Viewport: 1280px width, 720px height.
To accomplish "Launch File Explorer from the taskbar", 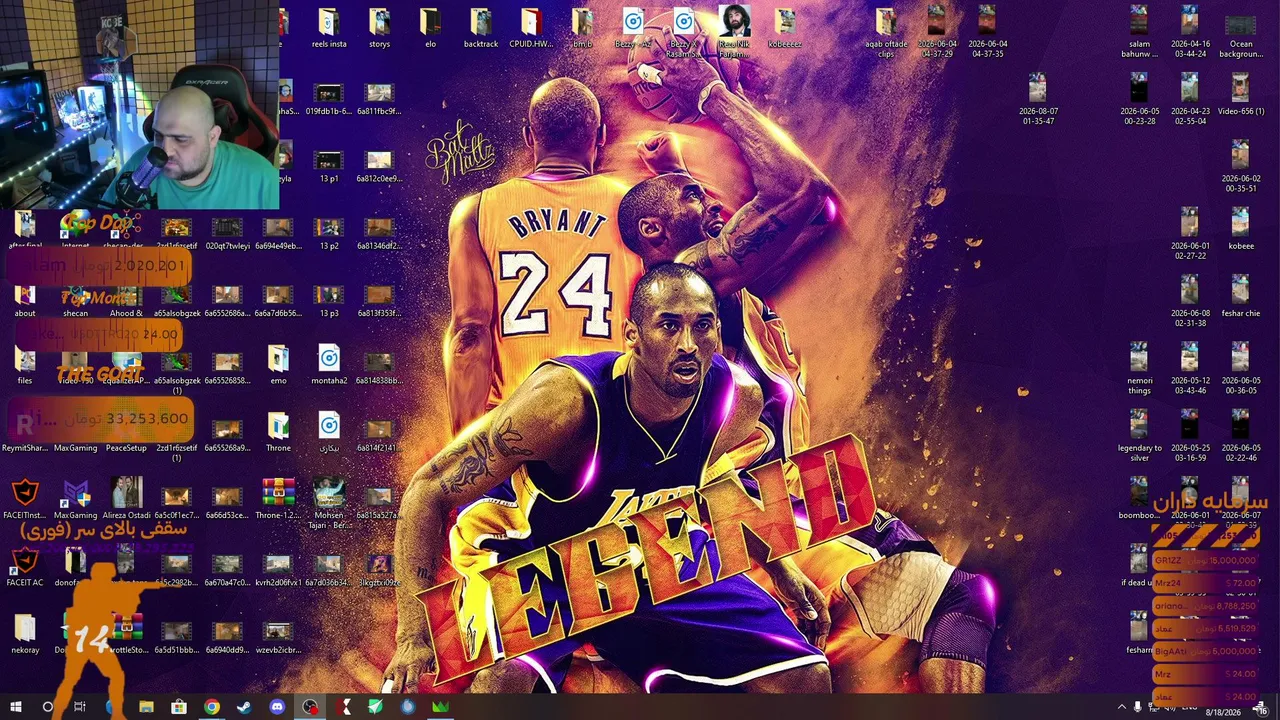I will pos(146,707).
